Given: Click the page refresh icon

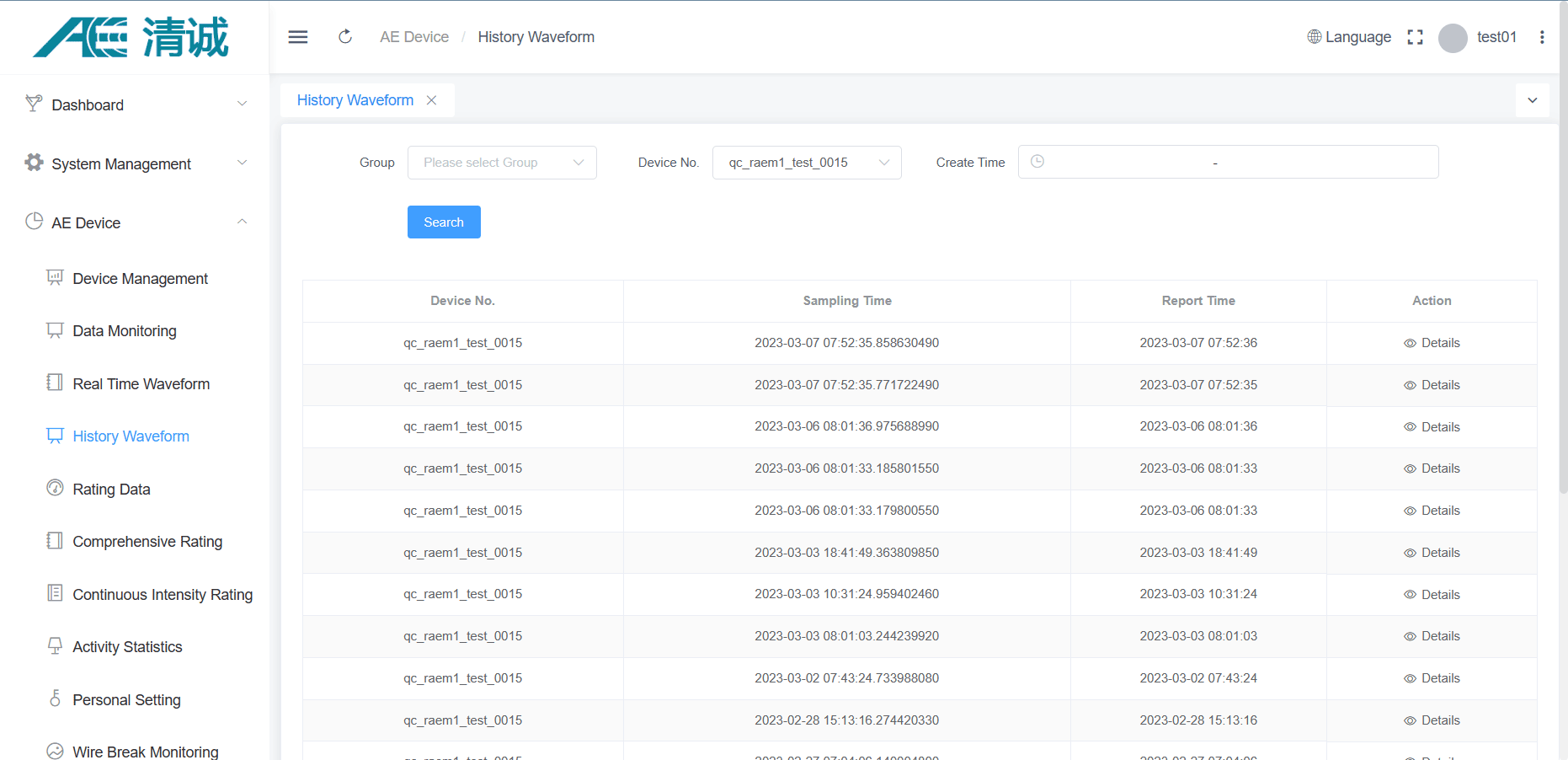Looking at the screenshot, I should click(345, 37).
